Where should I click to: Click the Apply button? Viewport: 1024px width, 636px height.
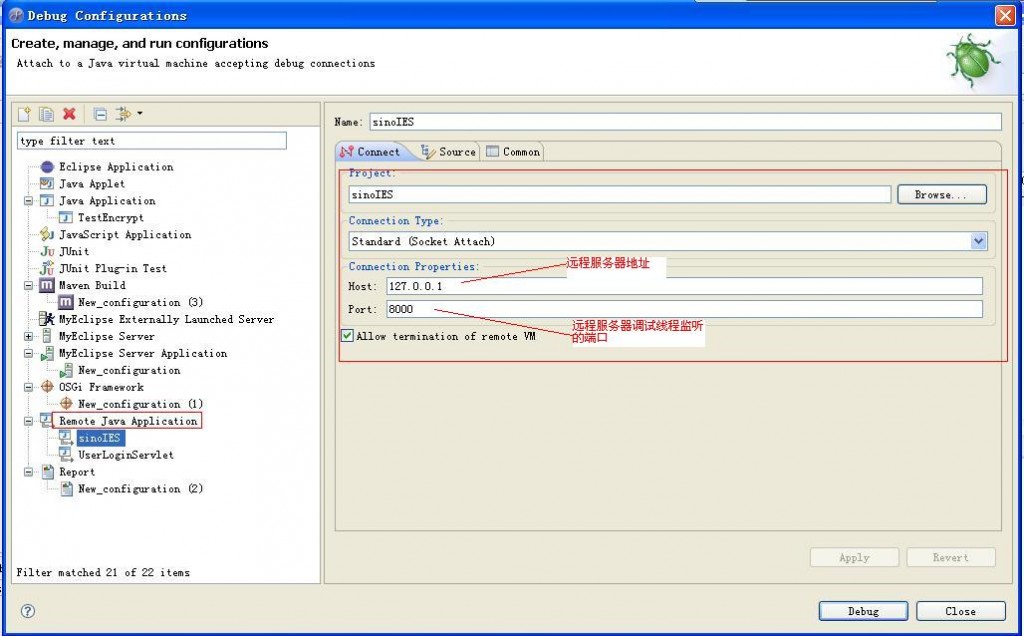[854, 558]
